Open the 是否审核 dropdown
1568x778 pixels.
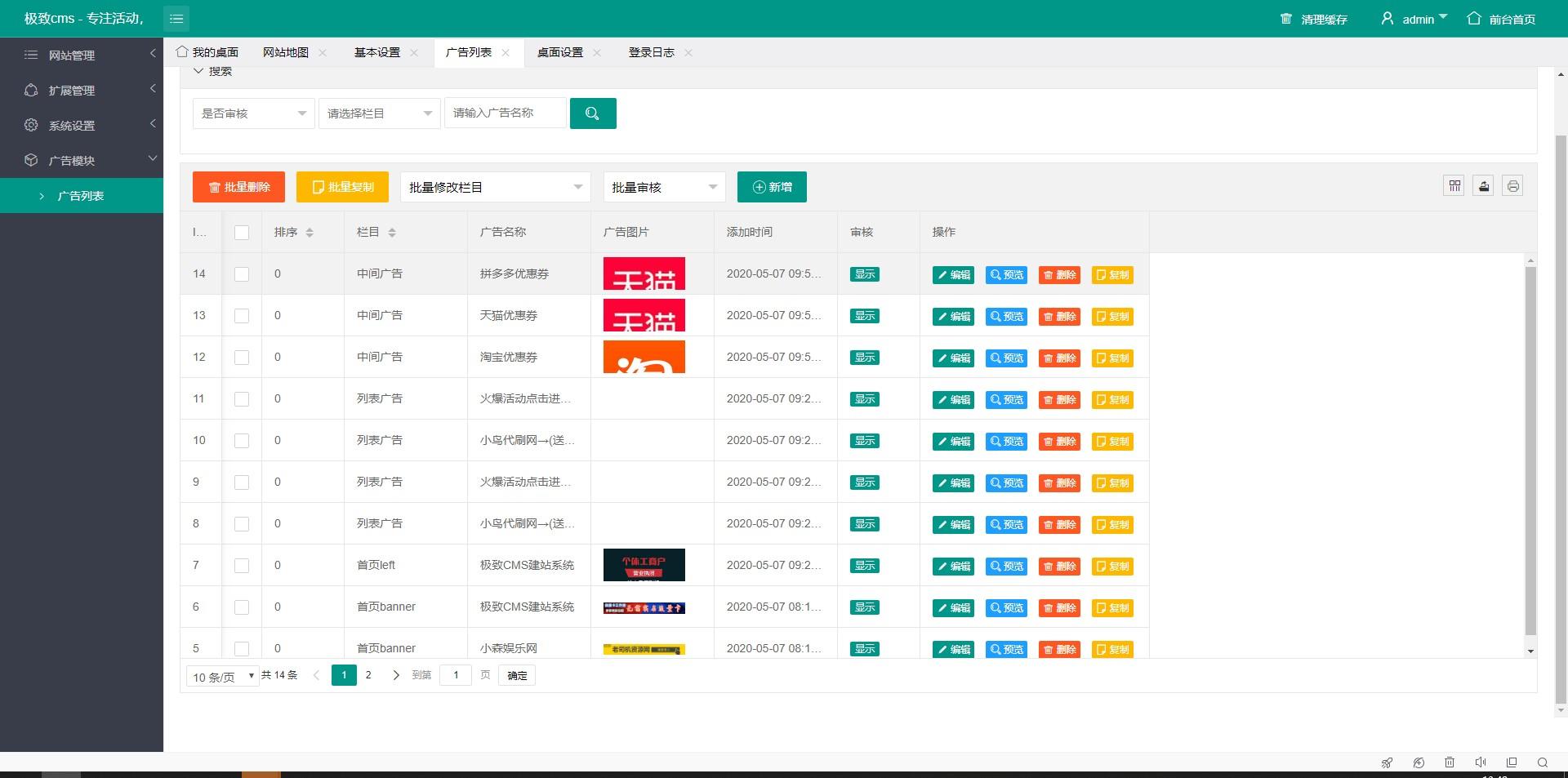254,113
